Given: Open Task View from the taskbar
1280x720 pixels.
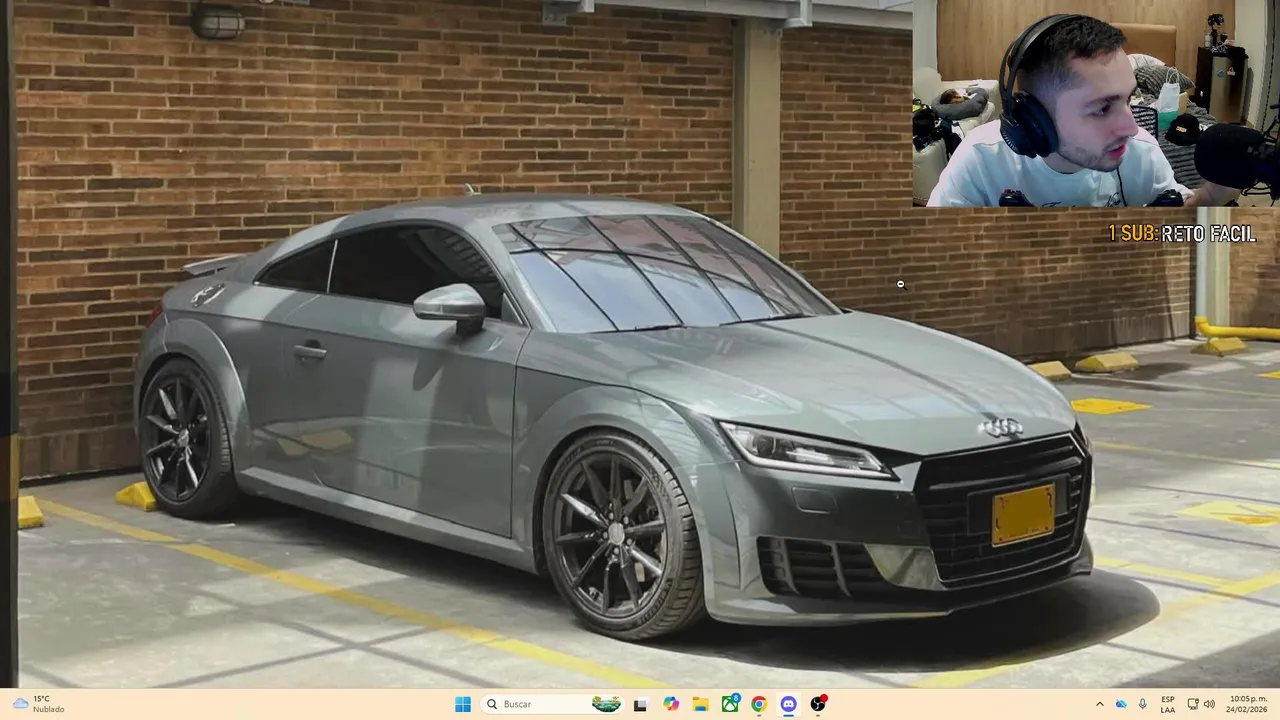Looking at the screenshot, I should (x=641, y=704).
